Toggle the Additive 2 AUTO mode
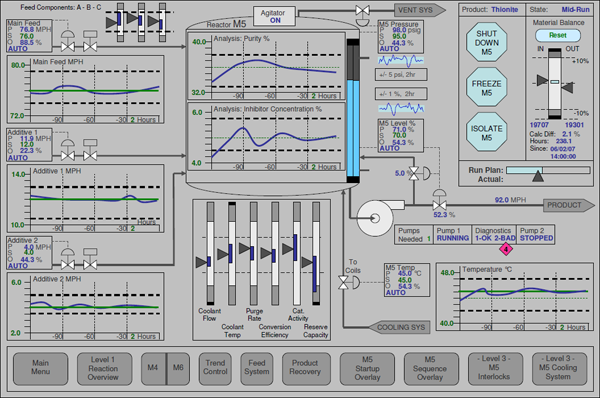Viewport: 600px width, 398px height. pos(18,266)
